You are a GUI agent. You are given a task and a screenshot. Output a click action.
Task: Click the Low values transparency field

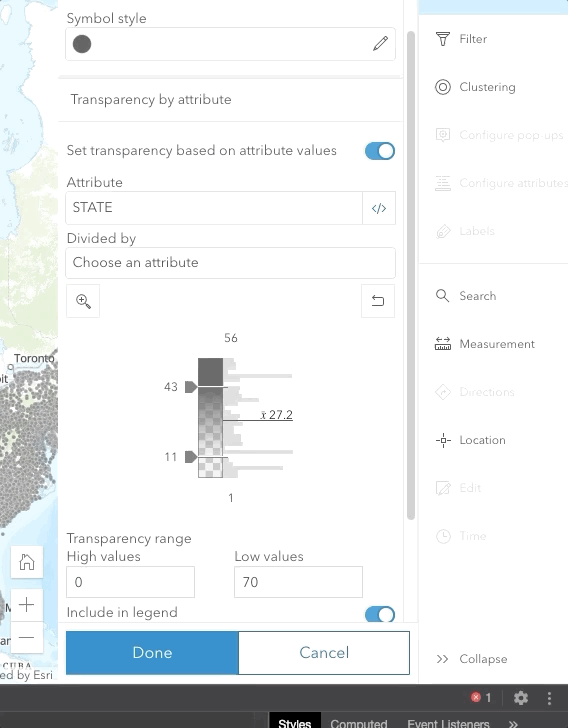[x=298, y=582]
